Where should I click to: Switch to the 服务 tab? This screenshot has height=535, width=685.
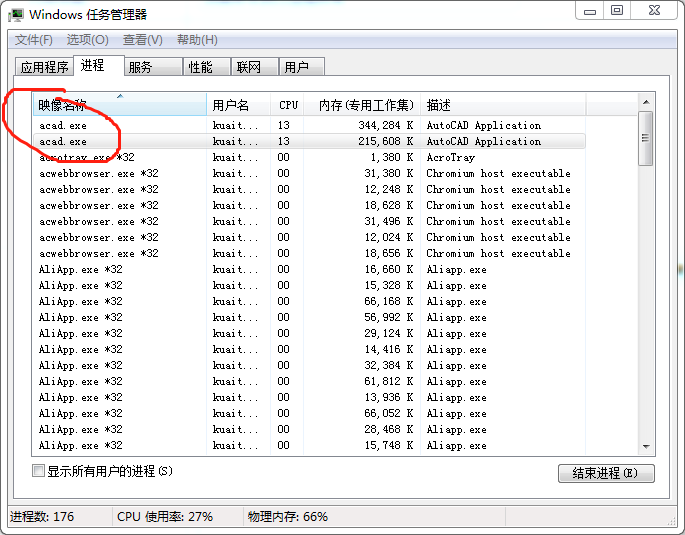(x=140, y=67)
